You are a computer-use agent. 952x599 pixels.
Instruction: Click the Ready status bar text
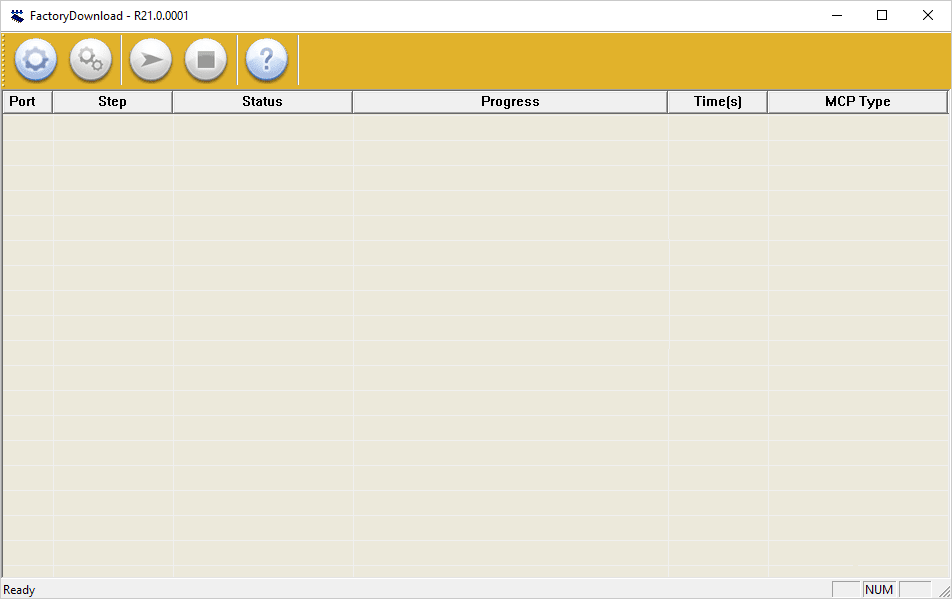pos(19,590)
